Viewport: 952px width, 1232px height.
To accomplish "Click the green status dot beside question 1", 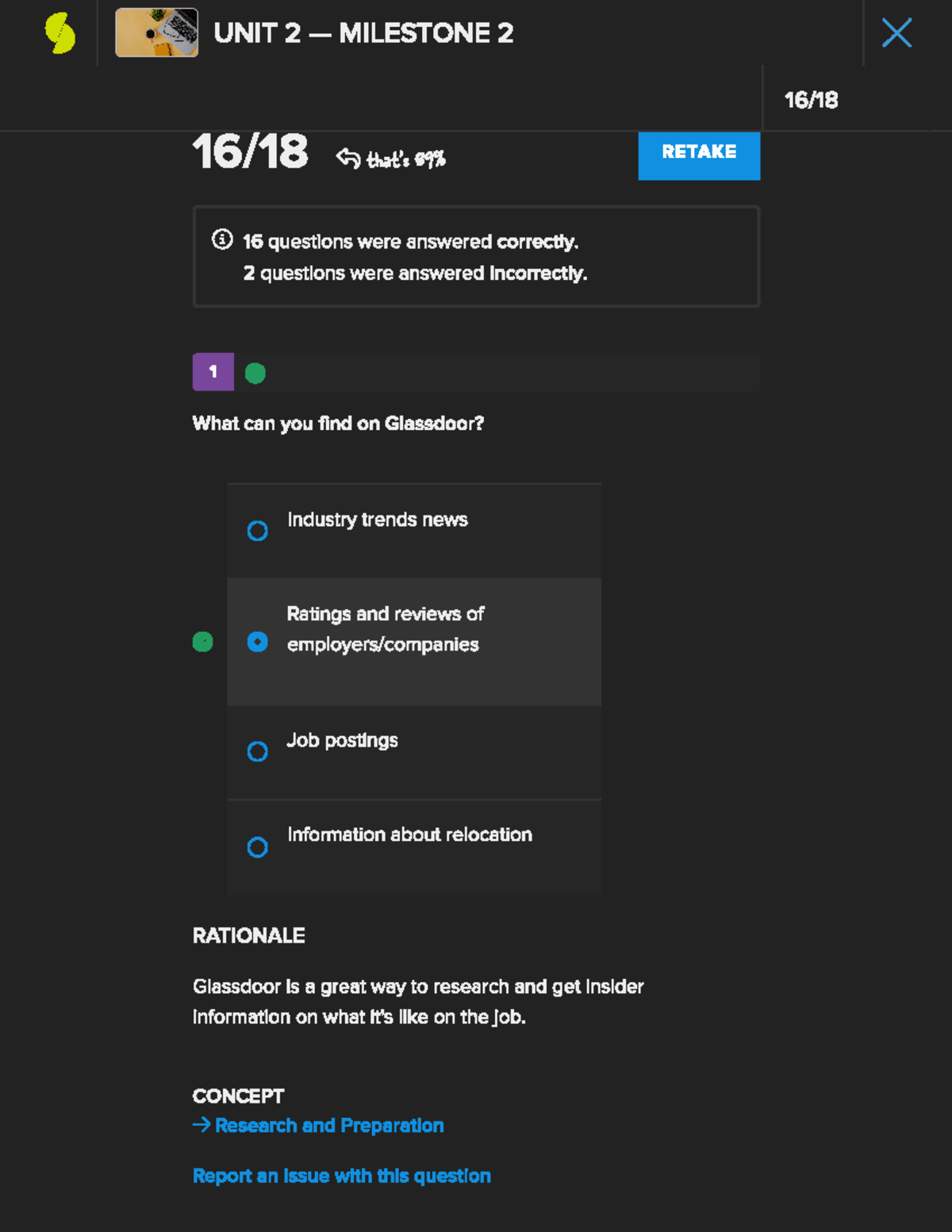I will click(x=255, y=373).
